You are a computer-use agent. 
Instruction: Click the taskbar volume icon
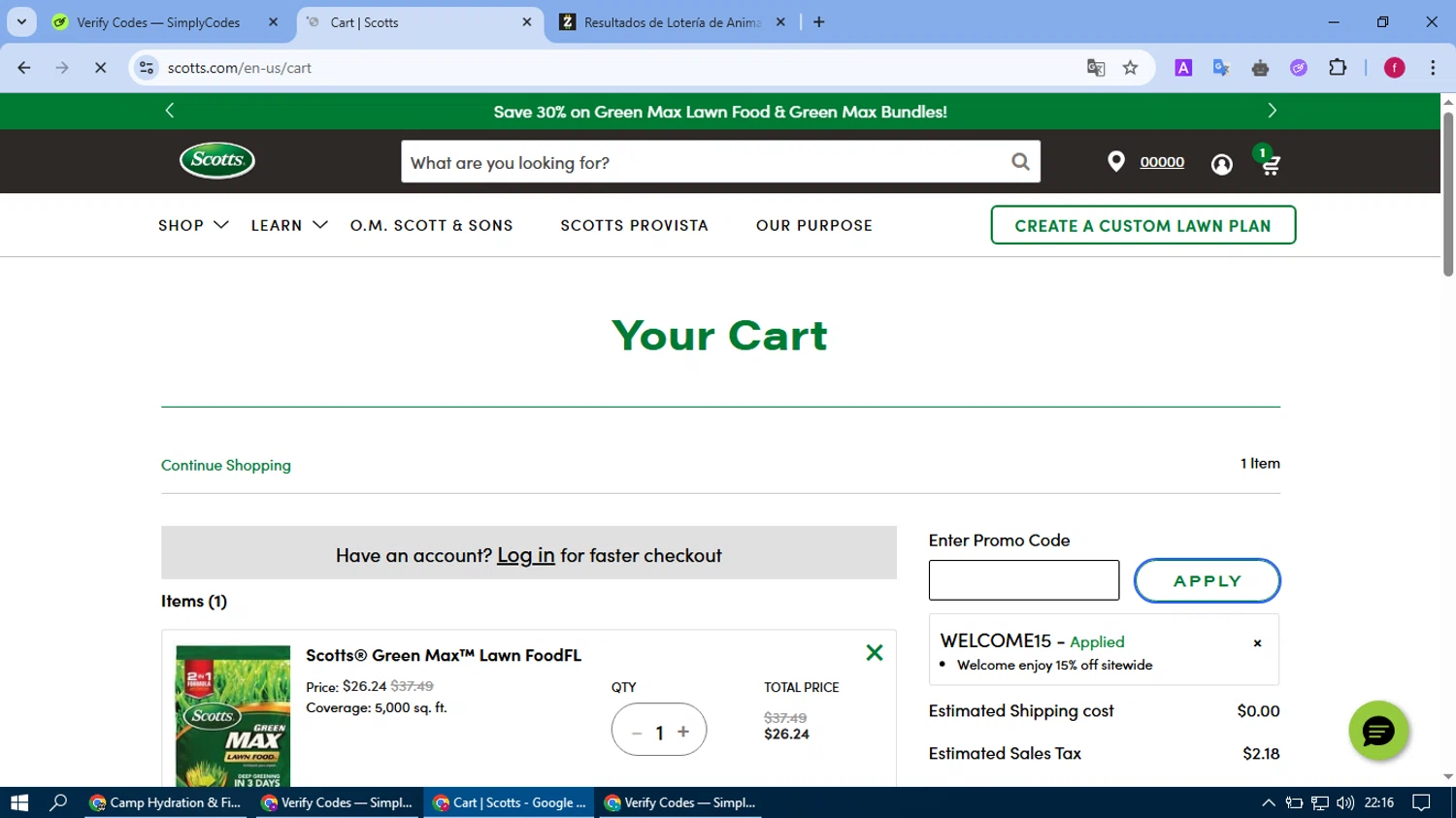[1344, 802]
